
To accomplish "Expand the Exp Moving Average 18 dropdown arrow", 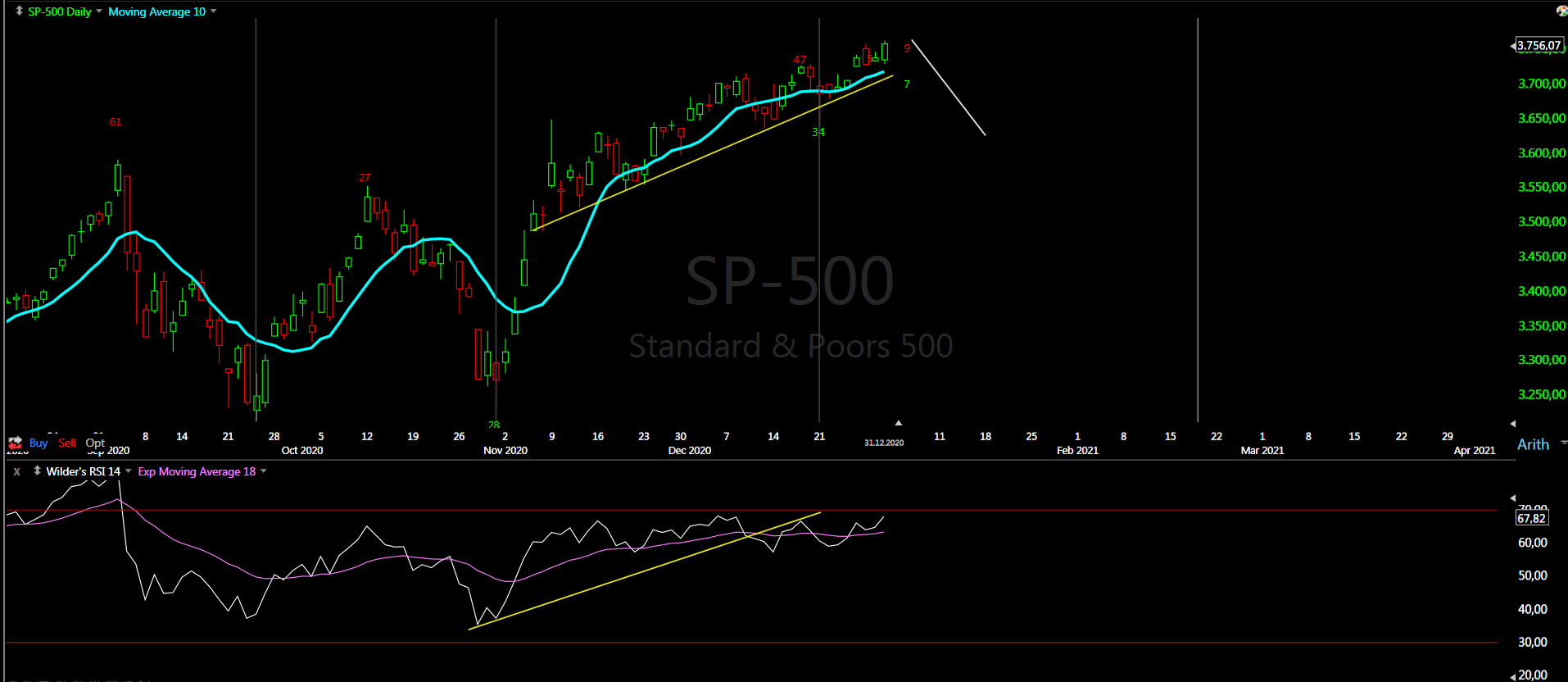I will point(264,471).
